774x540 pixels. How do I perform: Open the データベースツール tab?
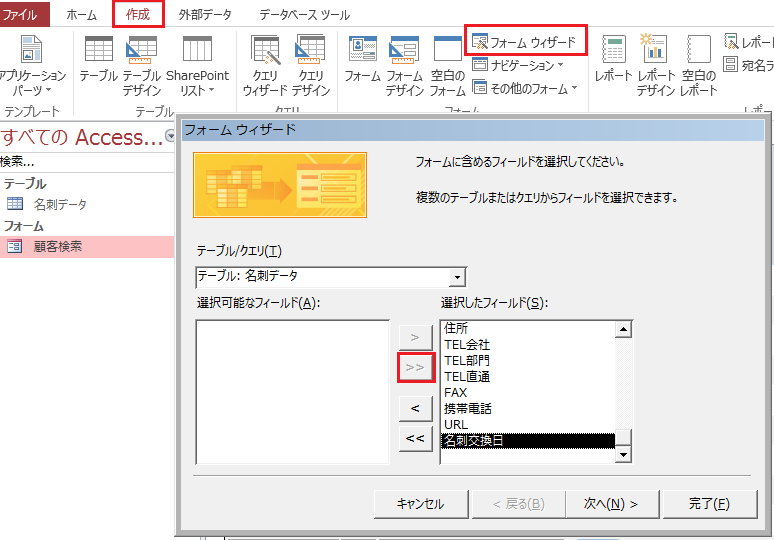(x=304, y=15)
